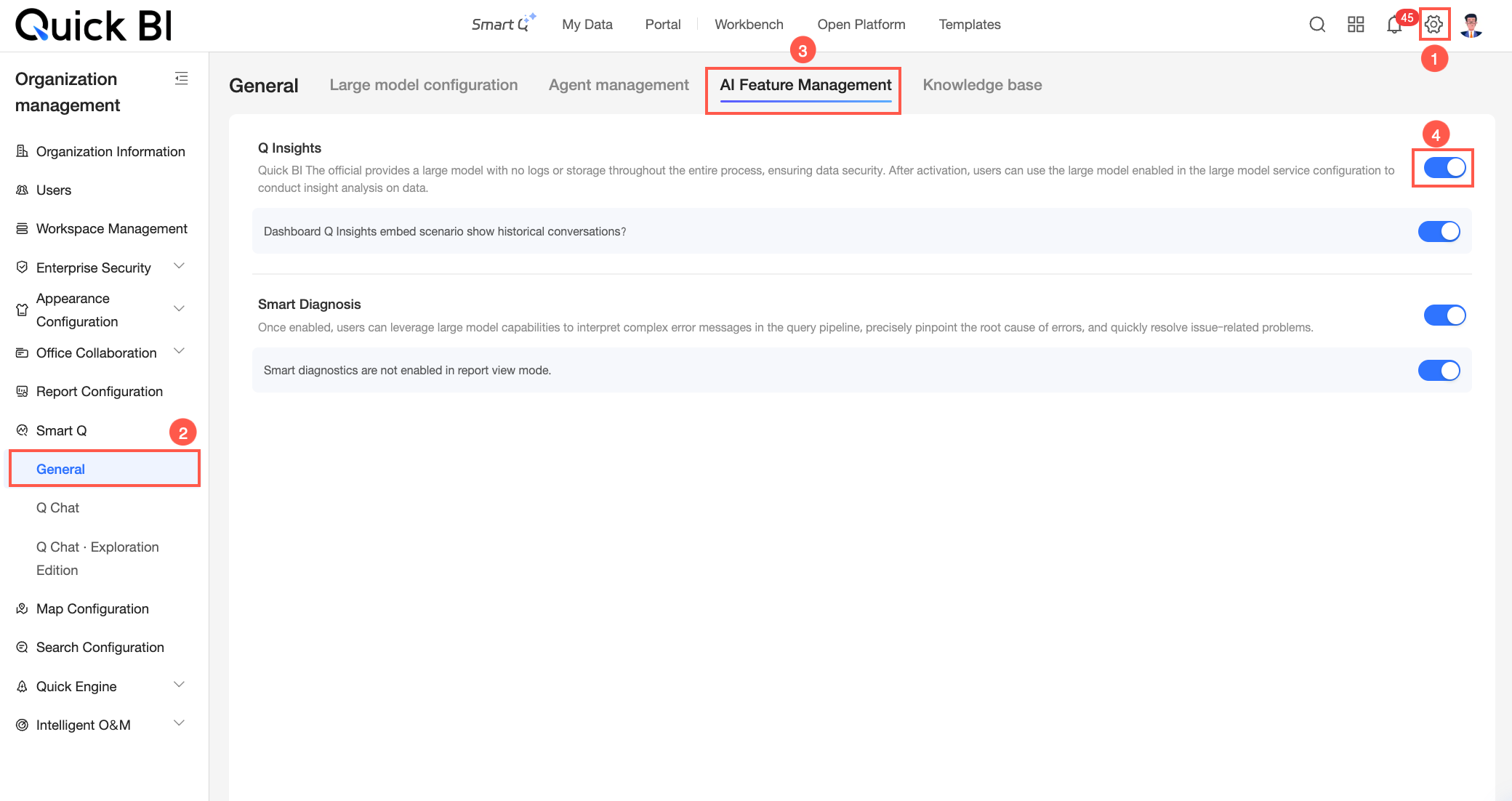Viewport: 1512px width, 801px height.
Task: Click the Smart Diagnosis heading
Action: pos(310,305)
